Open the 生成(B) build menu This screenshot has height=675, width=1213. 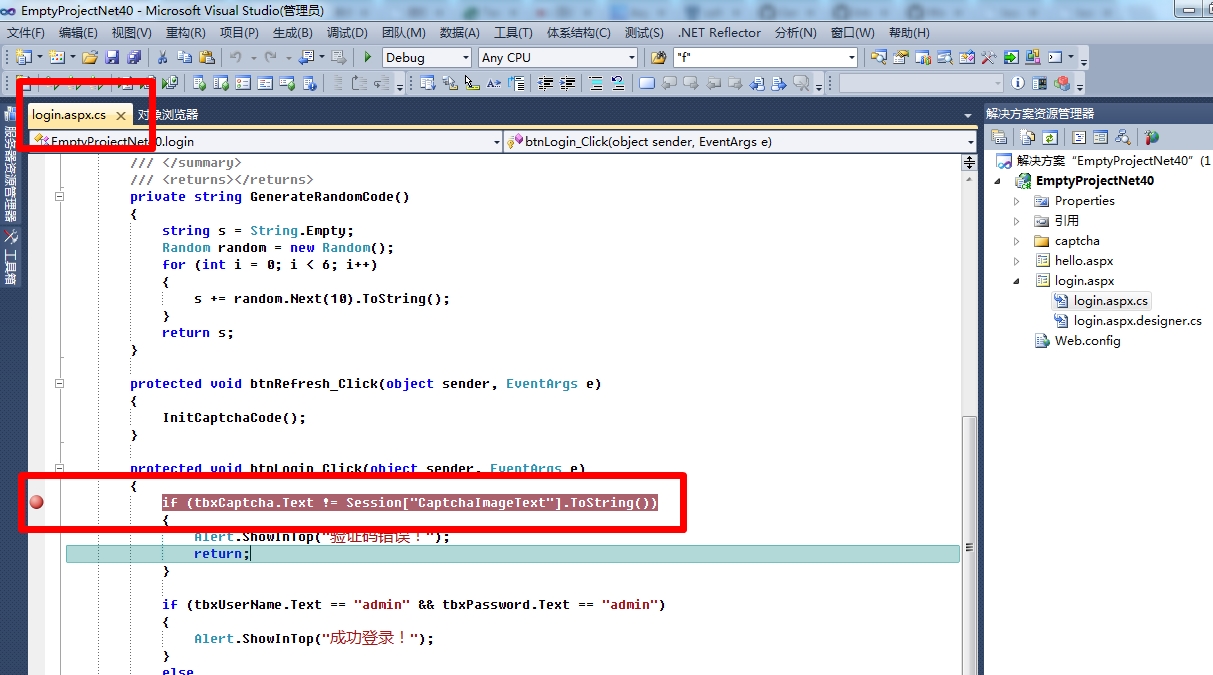point(293,33)
